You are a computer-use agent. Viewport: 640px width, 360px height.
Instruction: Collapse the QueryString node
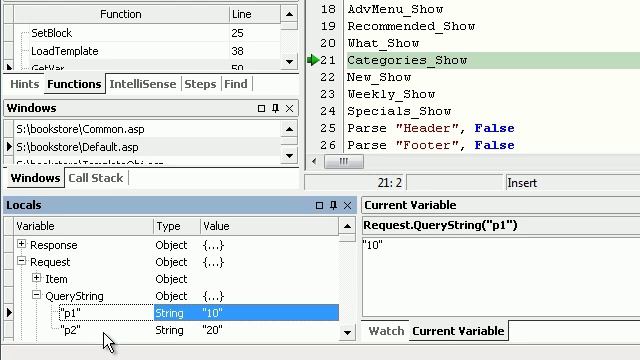tap(37, 295)
